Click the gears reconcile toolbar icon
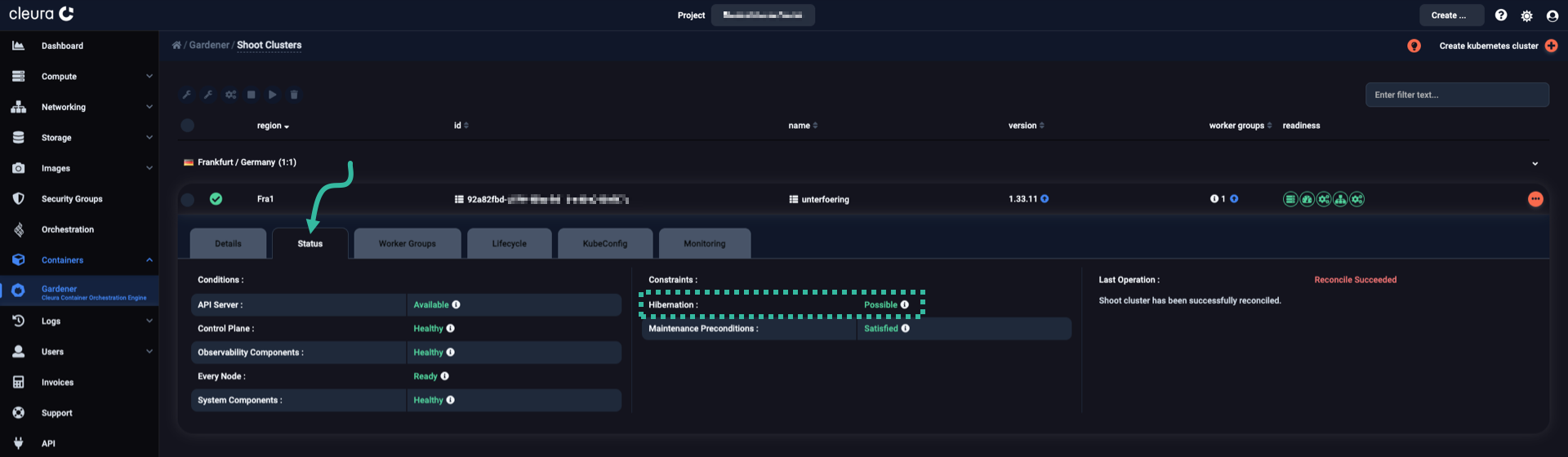 pos(231,95)
